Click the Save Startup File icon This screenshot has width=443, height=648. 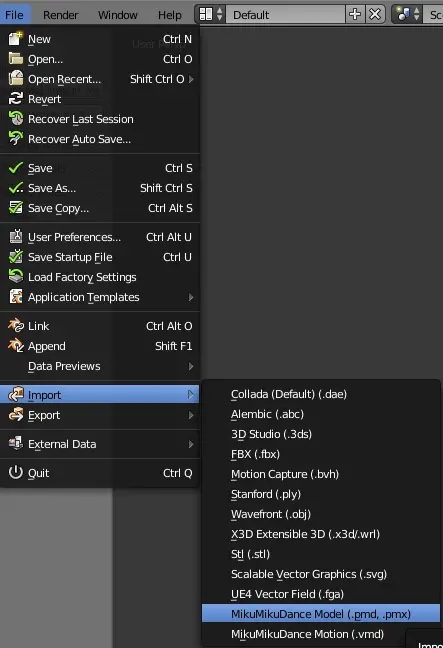click(x=16, y=257)
